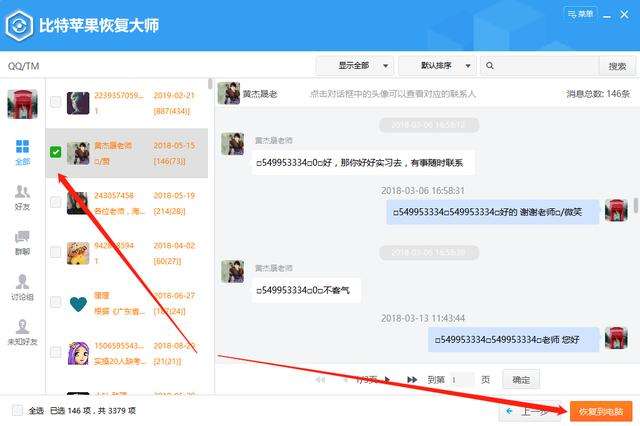Click the chat pane scrollbar thumb
This screenshot has width=640, height=426.
pyautogui.click(x=636, y=205)
